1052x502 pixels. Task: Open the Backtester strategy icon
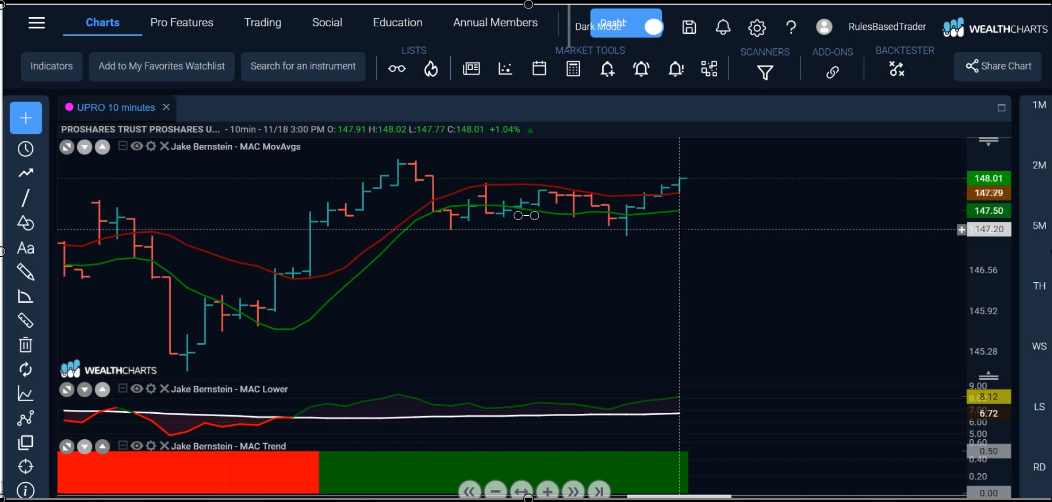click(x=897, y=68)
